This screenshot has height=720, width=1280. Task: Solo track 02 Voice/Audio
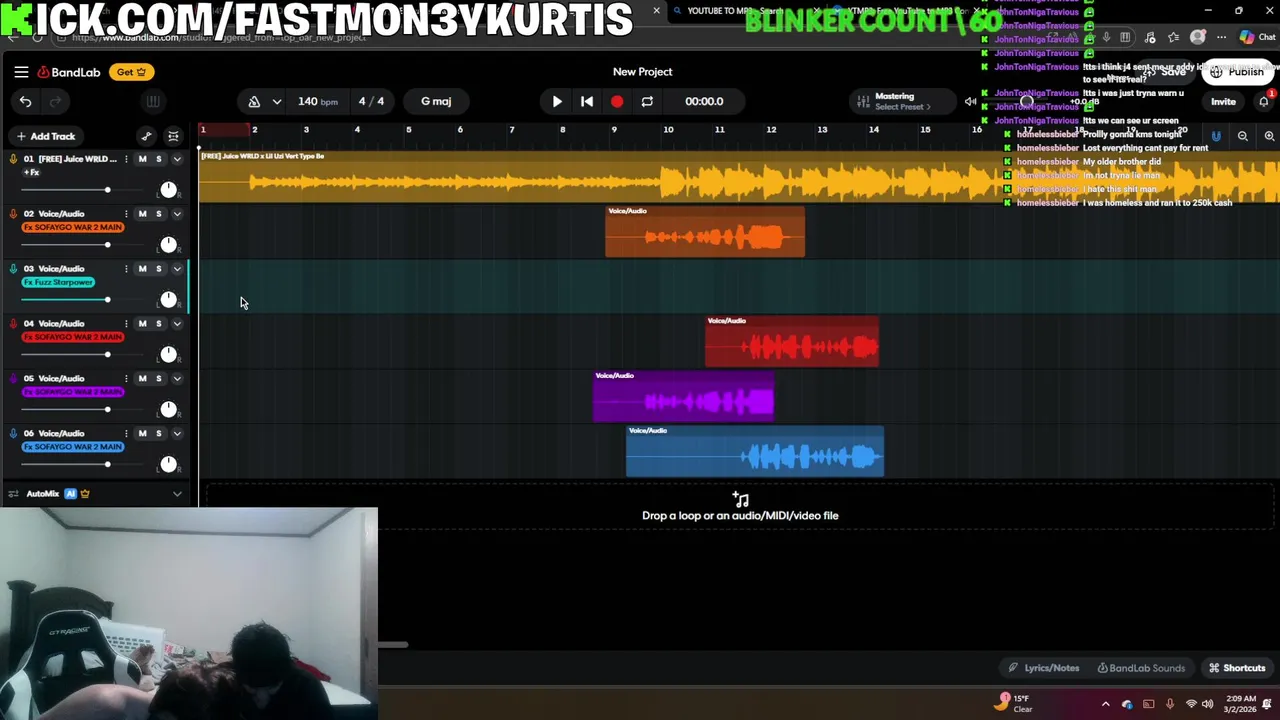click(158, 214)
